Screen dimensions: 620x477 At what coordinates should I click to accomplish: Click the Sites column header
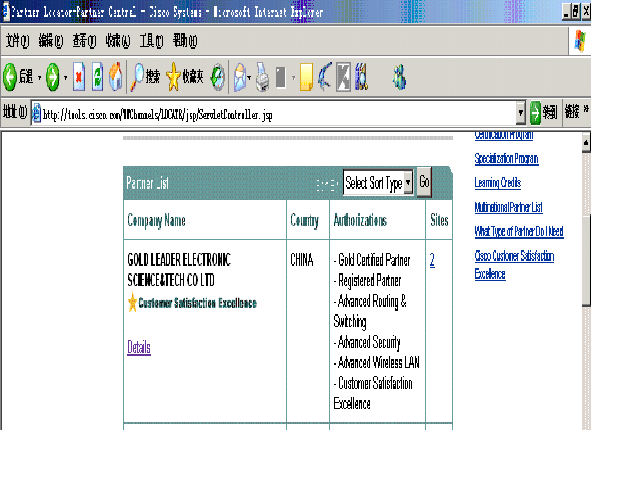[x=439, y=220]
